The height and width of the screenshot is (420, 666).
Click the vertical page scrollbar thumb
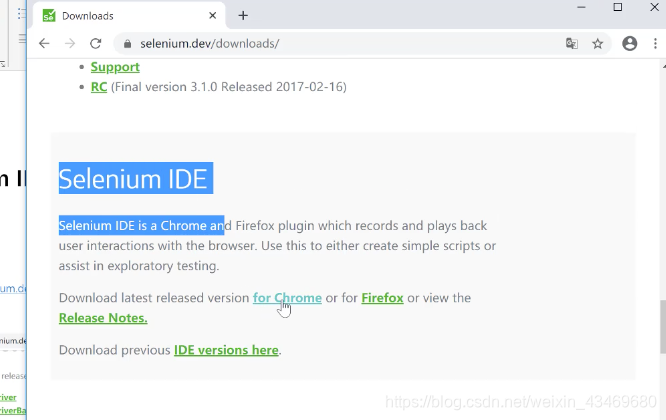click(663, 327)
